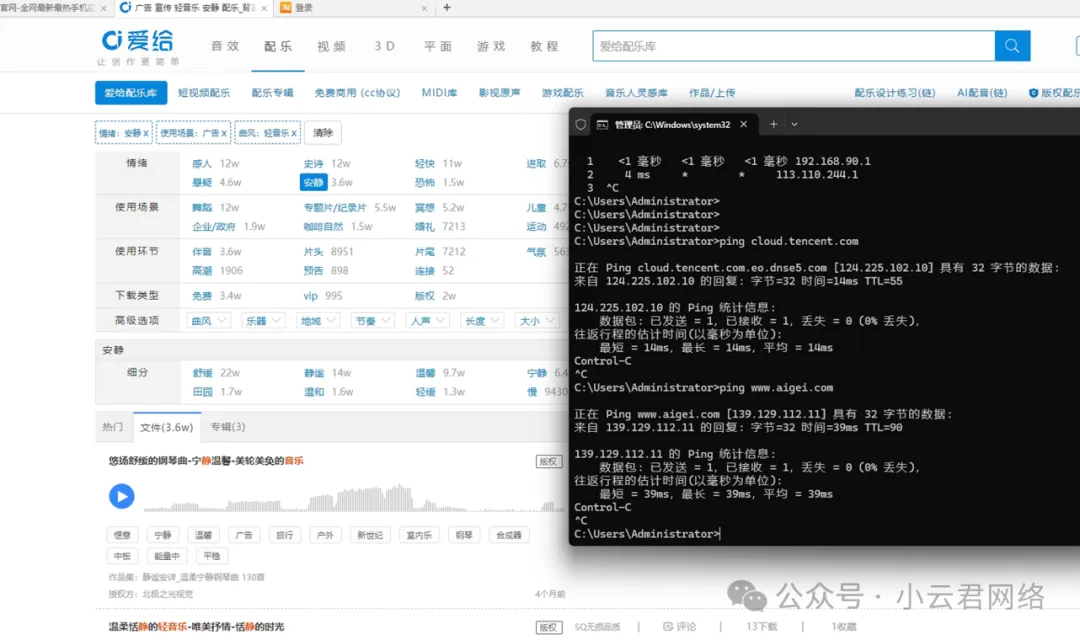Open the 乐器 dropdown filter
Image resolution: width=1080 pixels, height=640 pixels.
[263, 321]
